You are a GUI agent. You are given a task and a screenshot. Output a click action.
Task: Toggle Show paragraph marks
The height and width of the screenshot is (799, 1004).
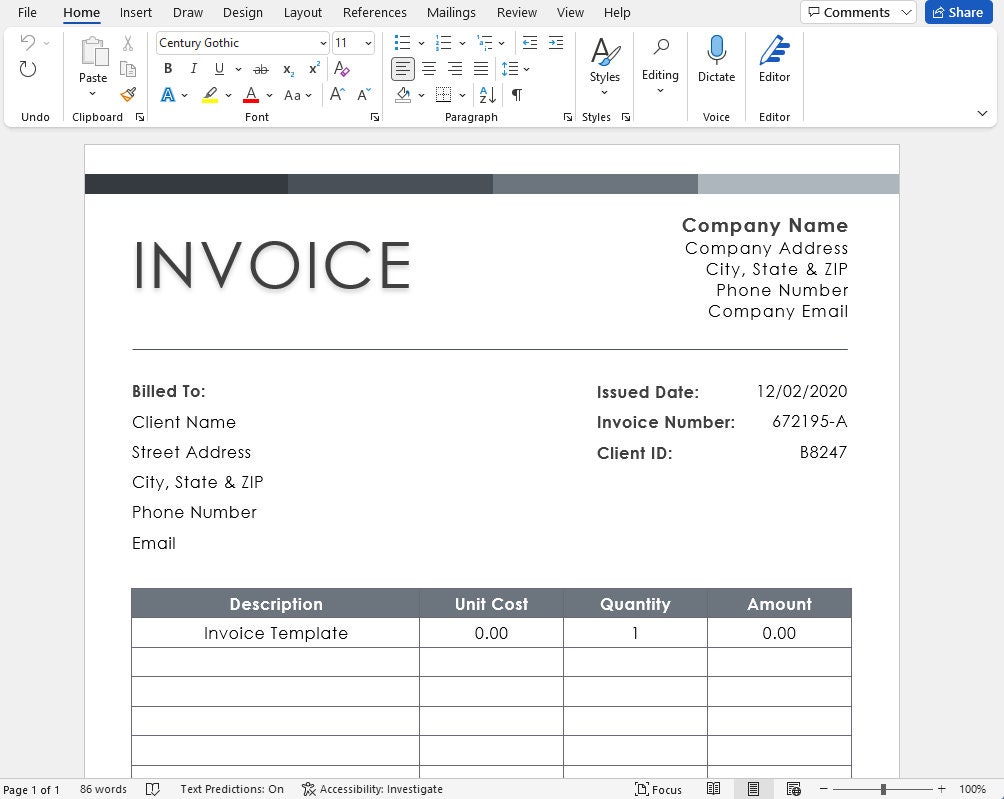pos(517,95)
